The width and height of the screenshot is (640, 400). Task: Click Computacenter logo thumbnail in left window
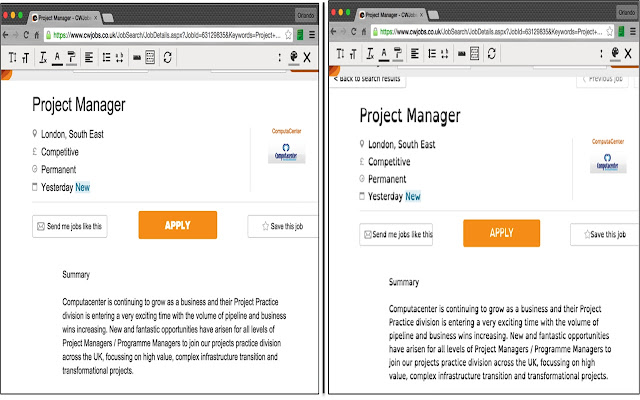[x=287, y=153]
